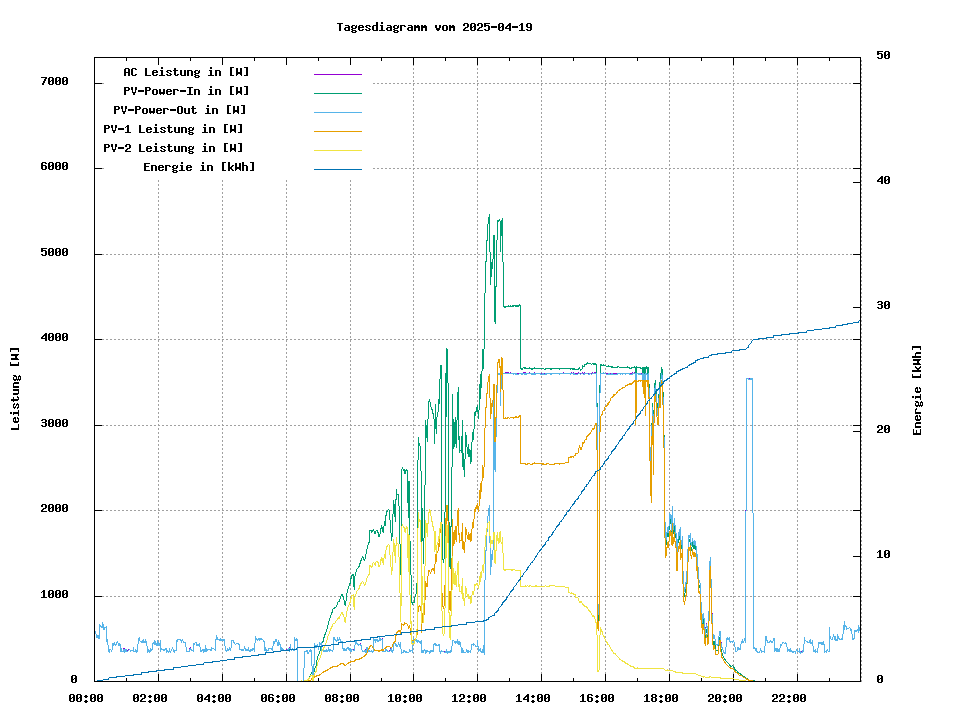Click the '7000' value on the left axis

click(x=53, y=81)
